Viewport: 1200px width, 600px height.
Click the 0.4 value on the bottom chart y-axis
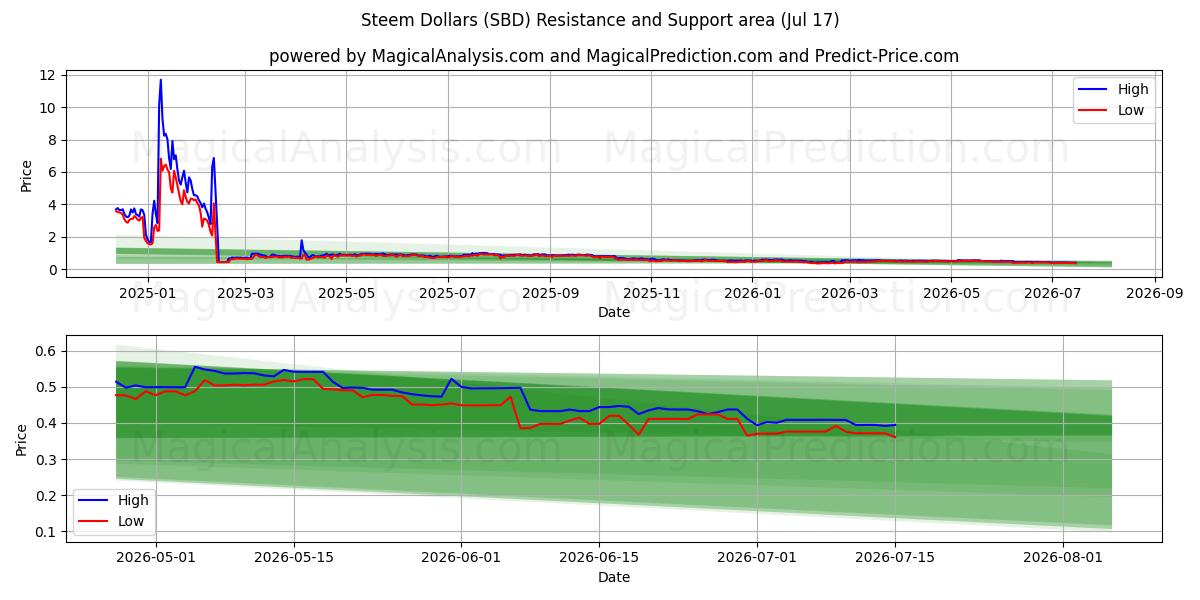click(x=45, y=423)
